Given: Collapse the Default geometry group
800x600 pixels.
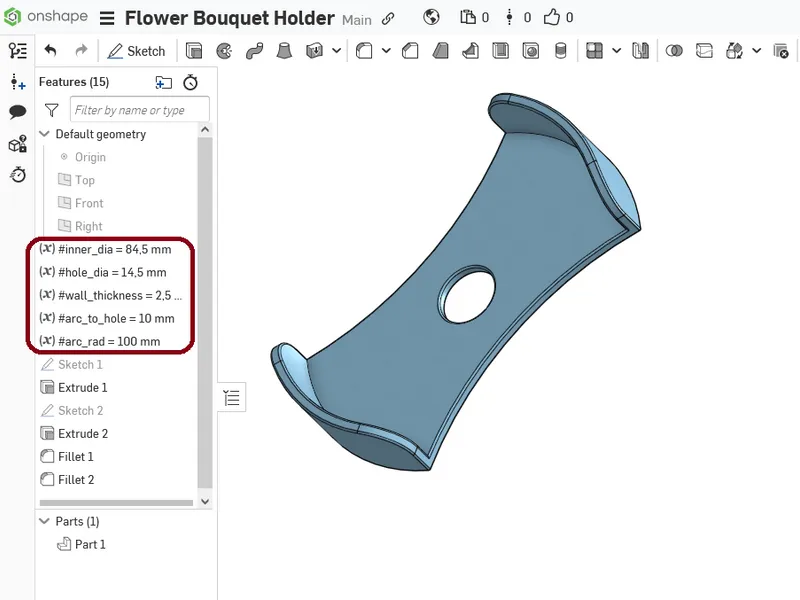Looking at the screenshot, I should (45, 134).
